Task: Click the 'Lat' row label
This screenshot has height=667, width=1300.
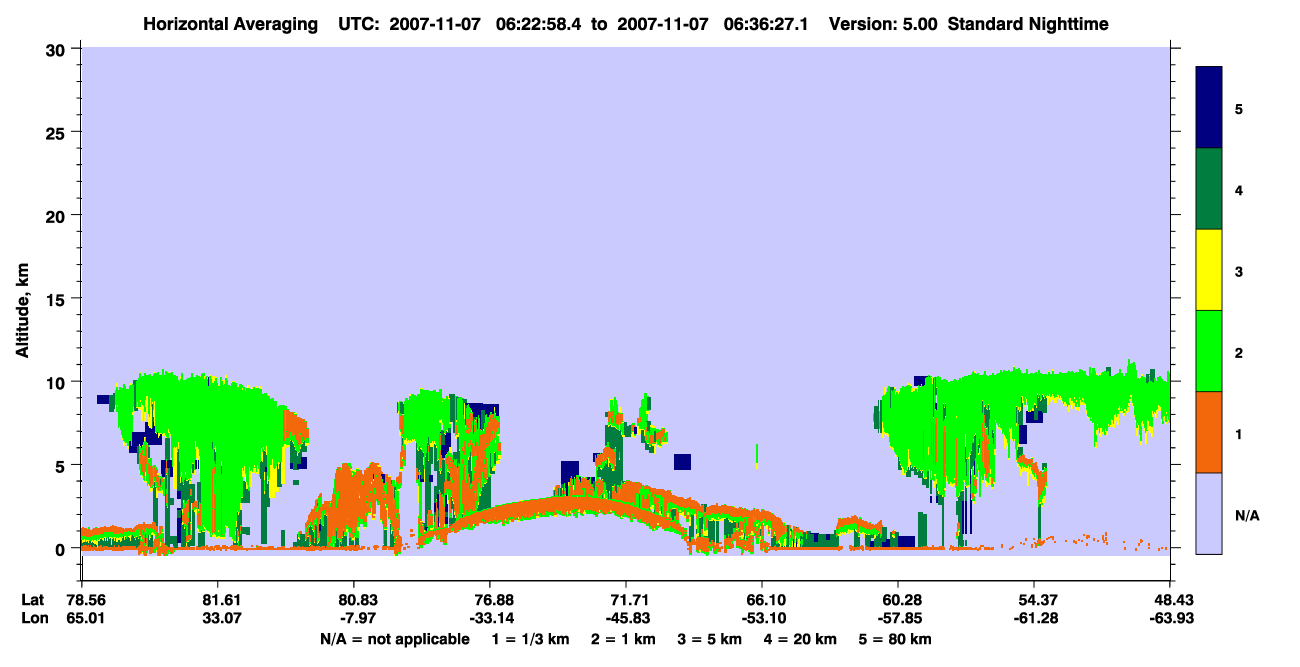Action: pos(31,599)
